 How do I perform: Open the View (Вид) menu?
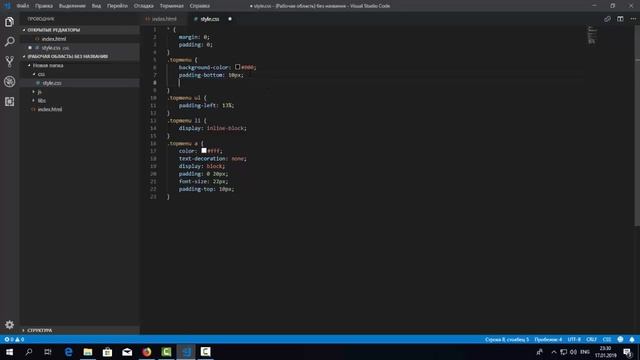point(96,6)
